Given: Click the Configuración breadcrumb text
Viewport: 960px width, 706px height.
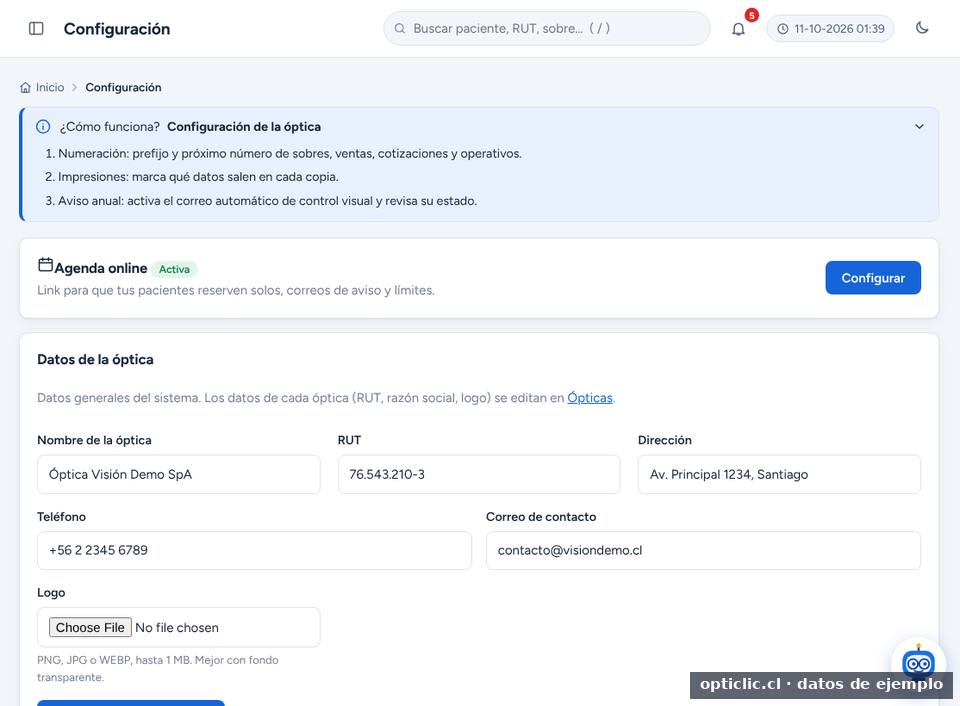Looking at the screenshot, I should [x=123, y=88].
